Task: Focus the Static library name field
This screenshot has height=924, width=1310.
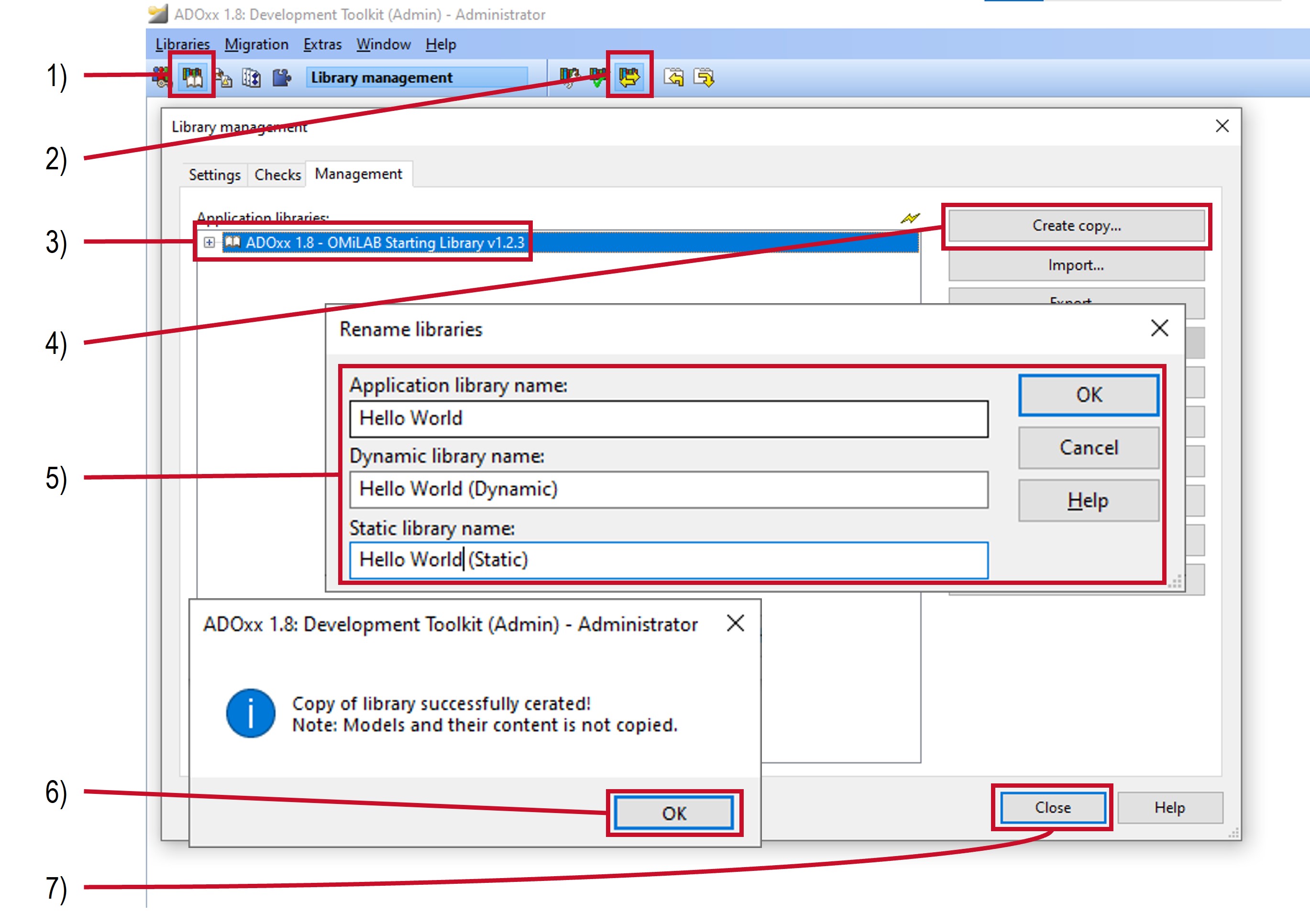Action: pyautogui.click(x=669, y=560)
